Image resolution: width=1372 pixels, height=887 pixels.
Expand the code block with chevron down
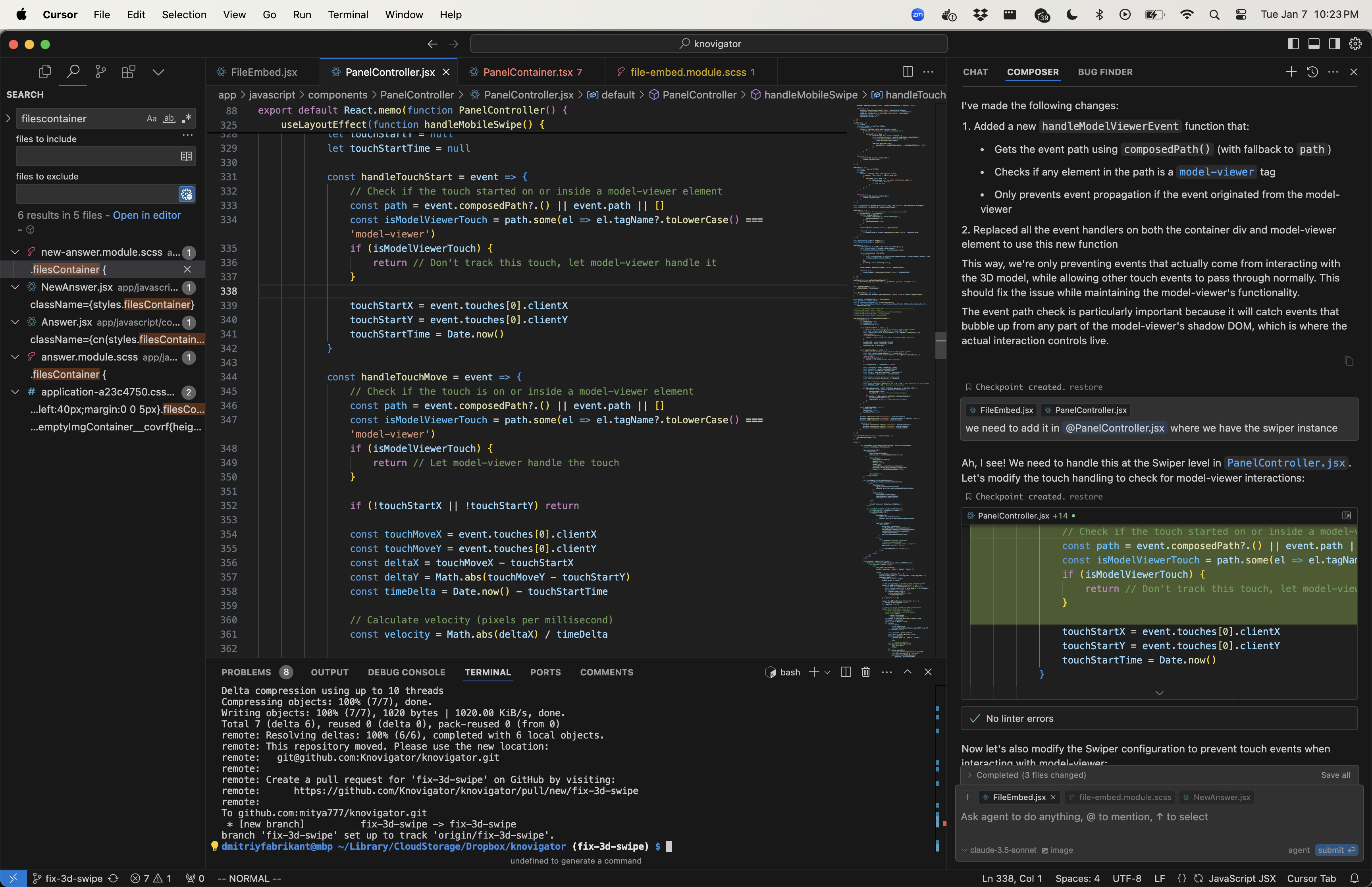click(1160, 693)
